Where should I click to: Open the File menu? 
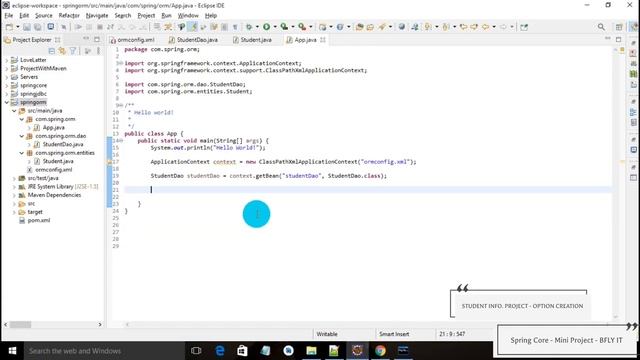pyautogui.click(x=9, y=16)
